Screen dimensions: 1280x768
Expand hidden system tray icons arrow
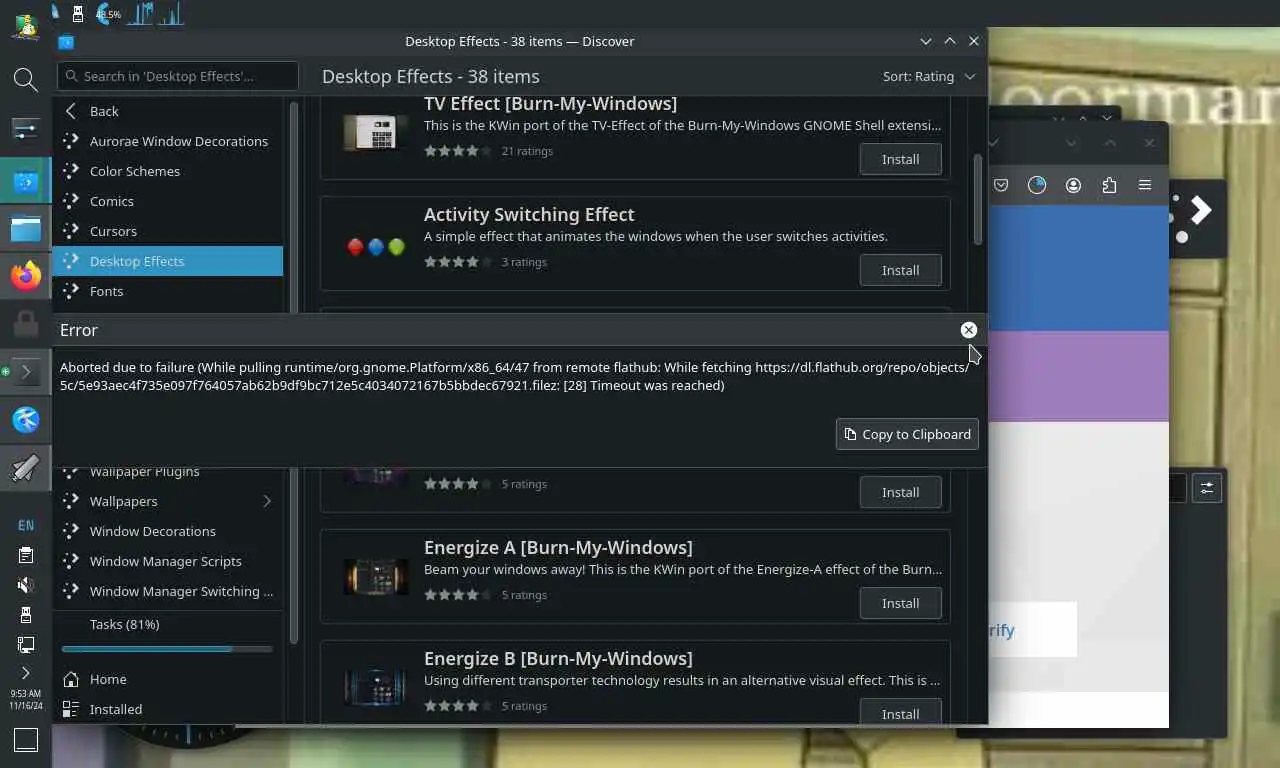(x=25, y=673)
